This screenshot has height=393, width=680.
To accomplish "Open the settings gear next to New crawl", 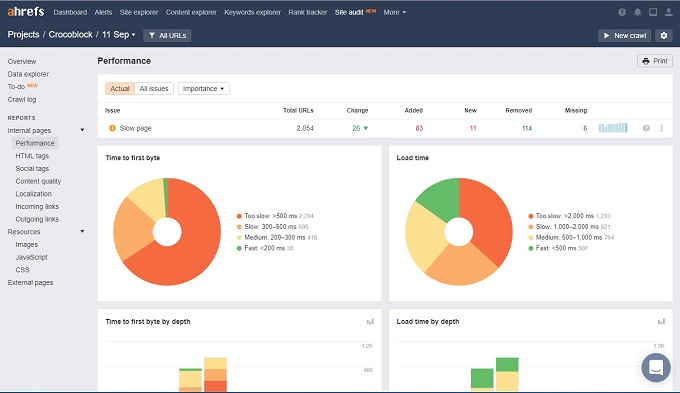I will click(x=664, y=36).
